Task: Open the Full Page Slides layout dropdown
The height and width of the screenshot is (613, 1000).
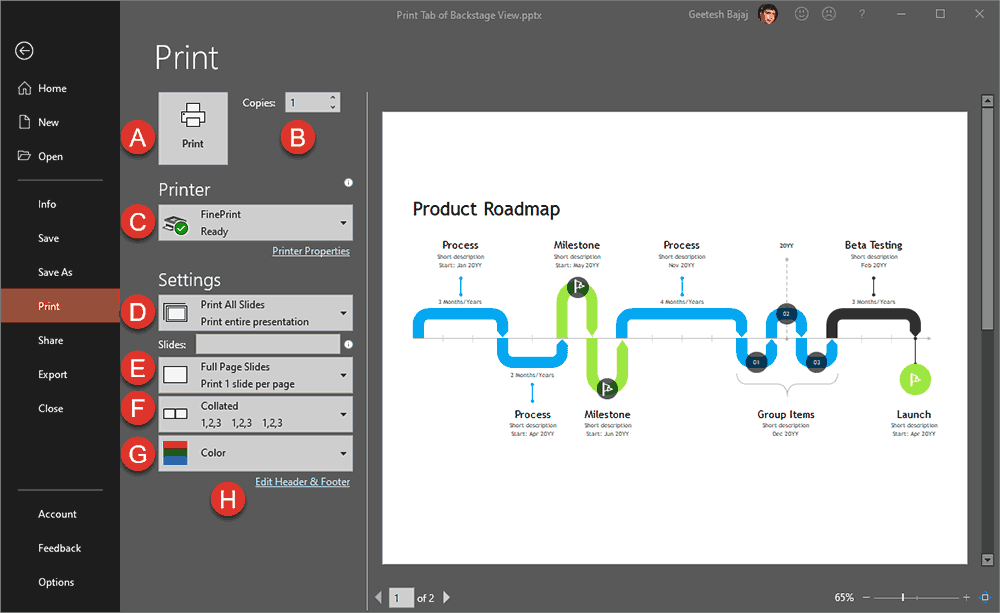Action: 255,375
